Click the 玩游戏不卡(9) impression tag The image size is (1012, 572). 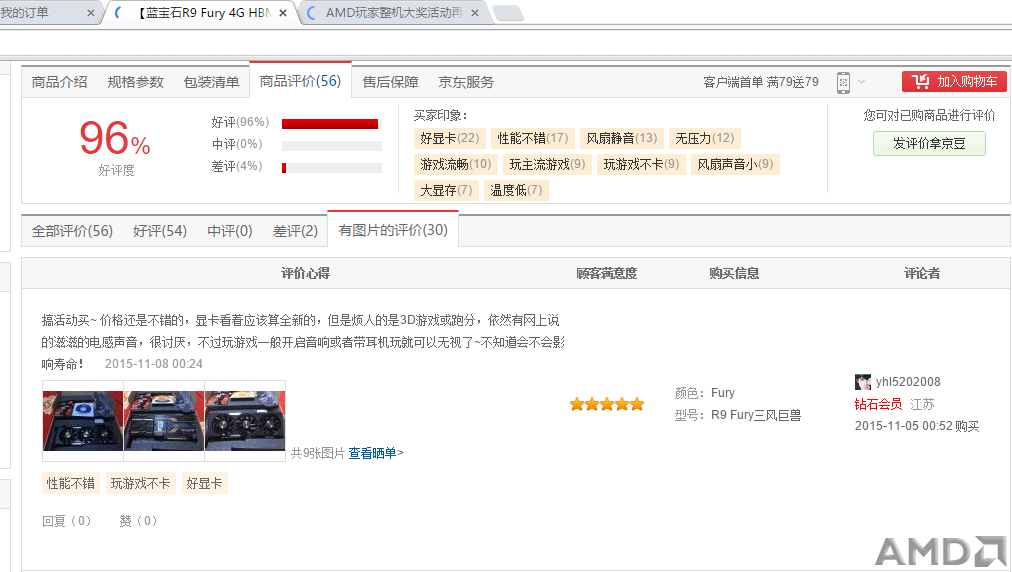pos(641,164)
